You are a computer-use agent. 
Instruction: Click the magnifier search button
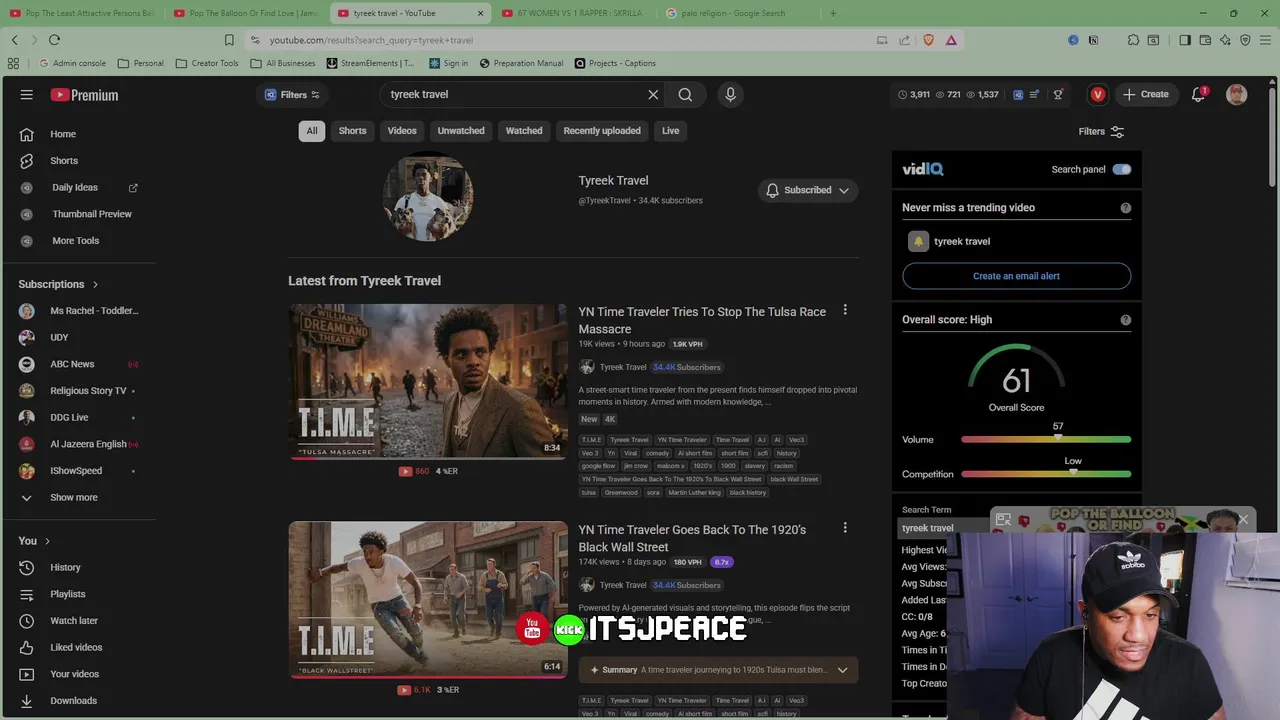(x=685, y=94)
